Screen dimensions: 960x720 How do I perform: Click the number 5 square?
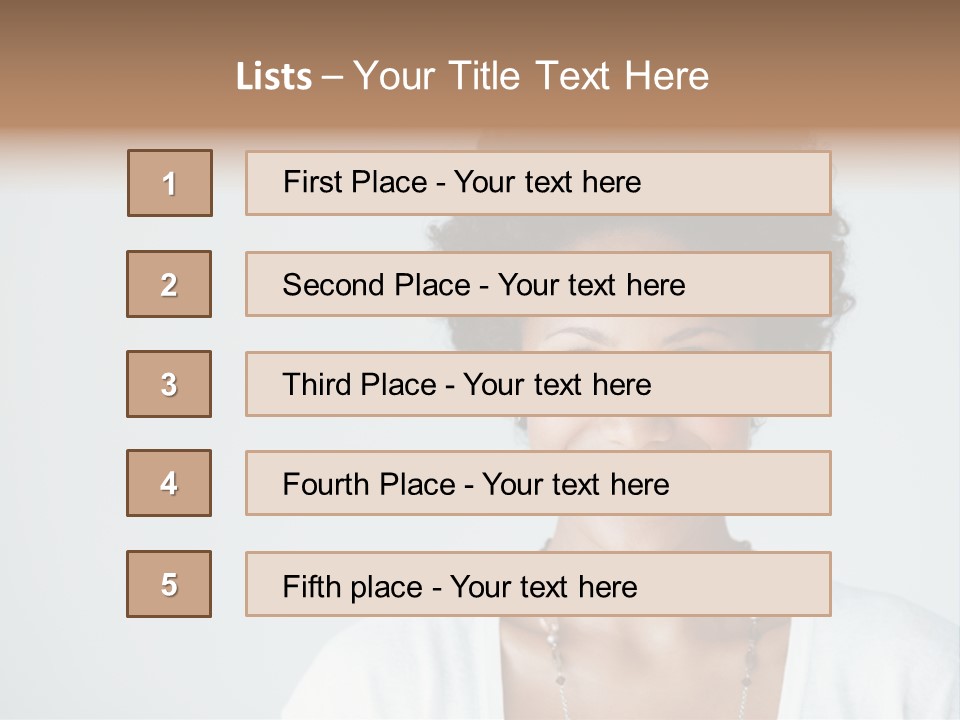click(169, 584)
